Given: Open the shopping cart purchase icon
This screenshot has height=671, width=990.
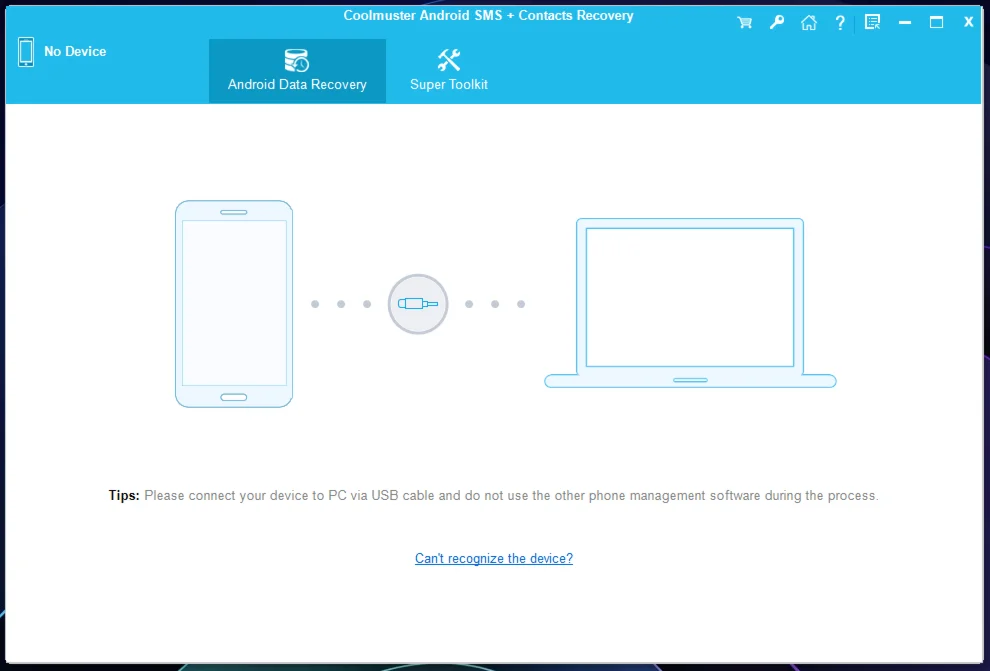Looking at the screenshot, I should coord(744,23).
